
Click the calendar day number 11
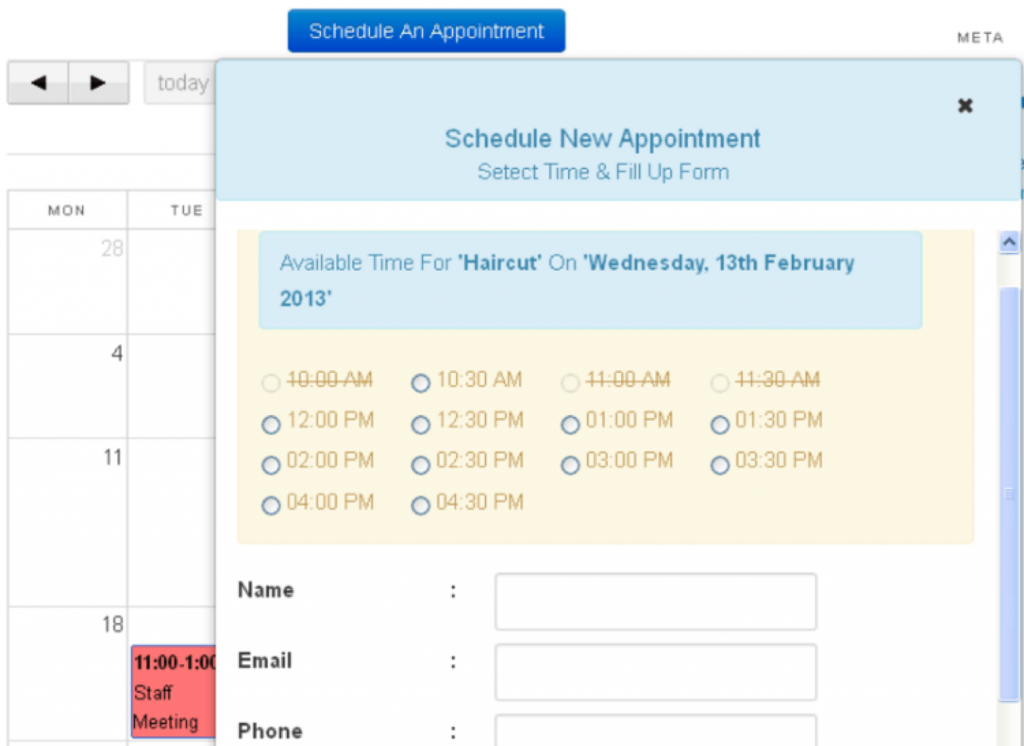112,457
